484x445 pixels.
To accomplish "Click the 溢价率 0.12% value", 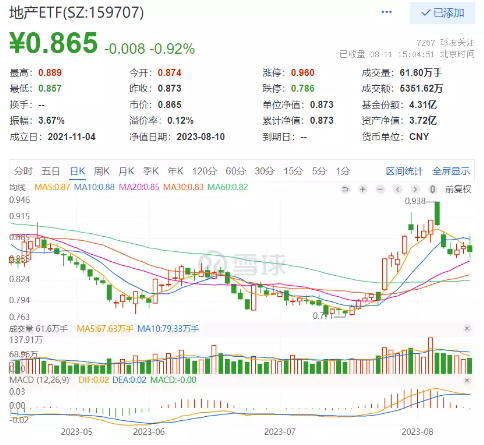I will click(180, 121).
